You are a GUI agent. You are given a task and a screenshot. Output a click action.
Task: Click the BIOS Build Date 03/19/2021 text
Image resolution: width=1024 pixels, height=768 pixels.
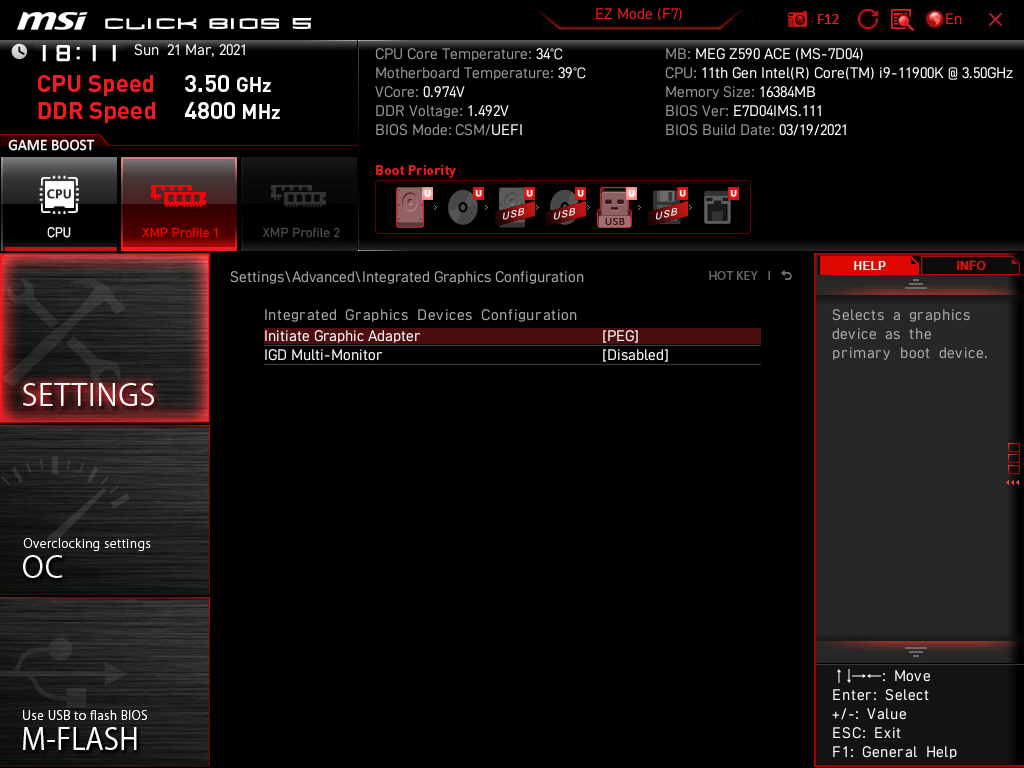(756, 130)
